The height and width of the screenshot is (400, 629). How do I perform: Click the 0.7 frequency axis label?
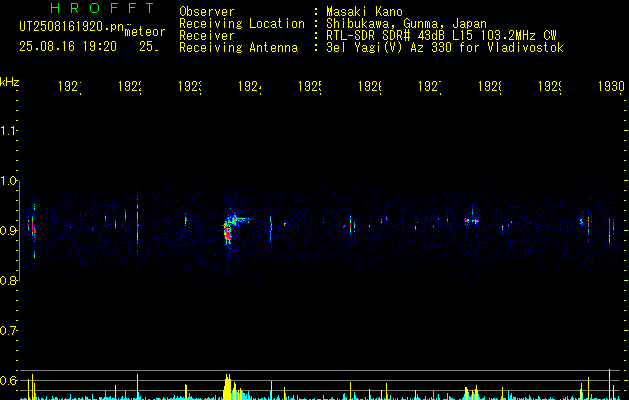tap(8, 331)
